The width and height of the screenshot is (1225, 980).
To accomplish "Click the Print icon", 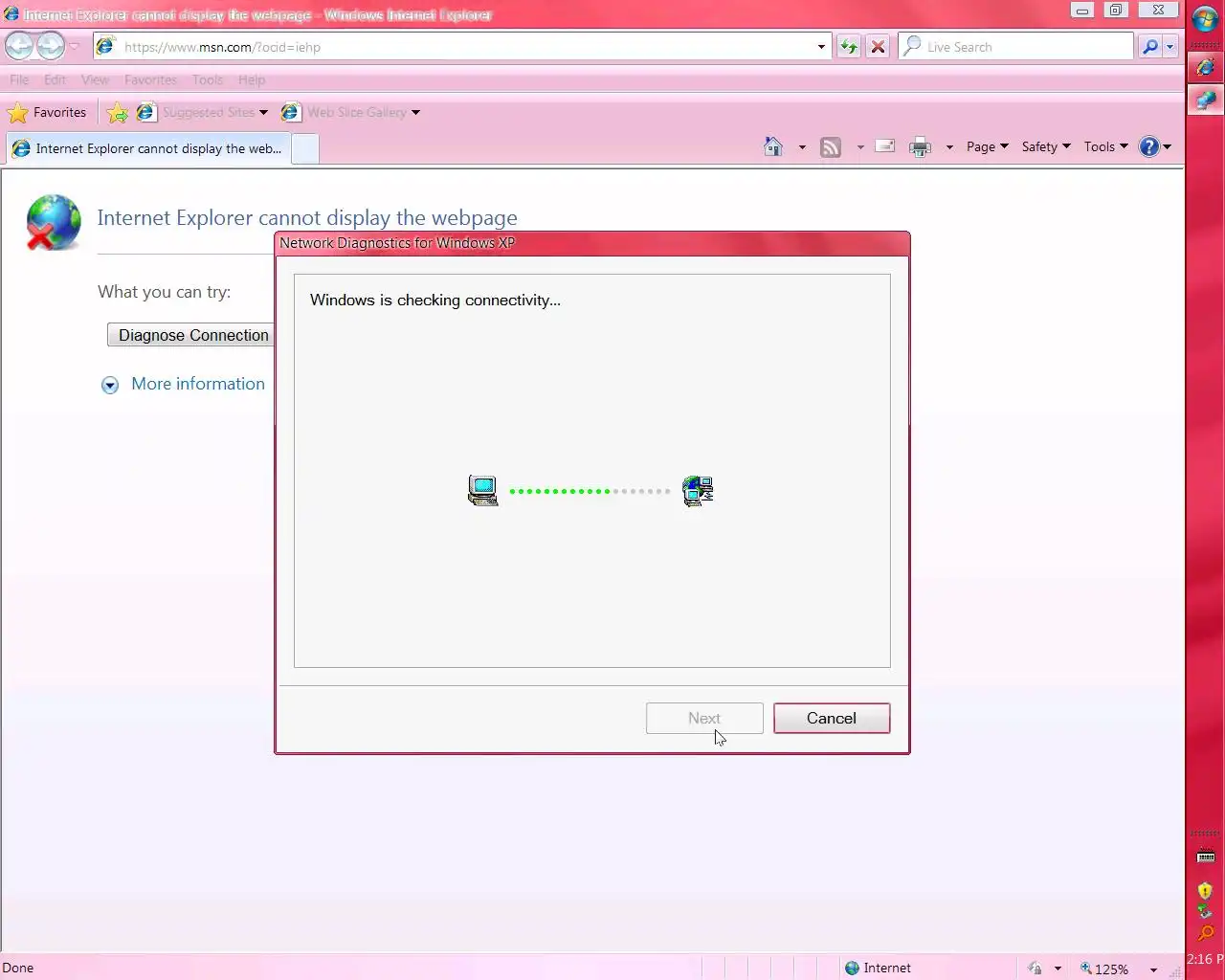I will 920,146.
